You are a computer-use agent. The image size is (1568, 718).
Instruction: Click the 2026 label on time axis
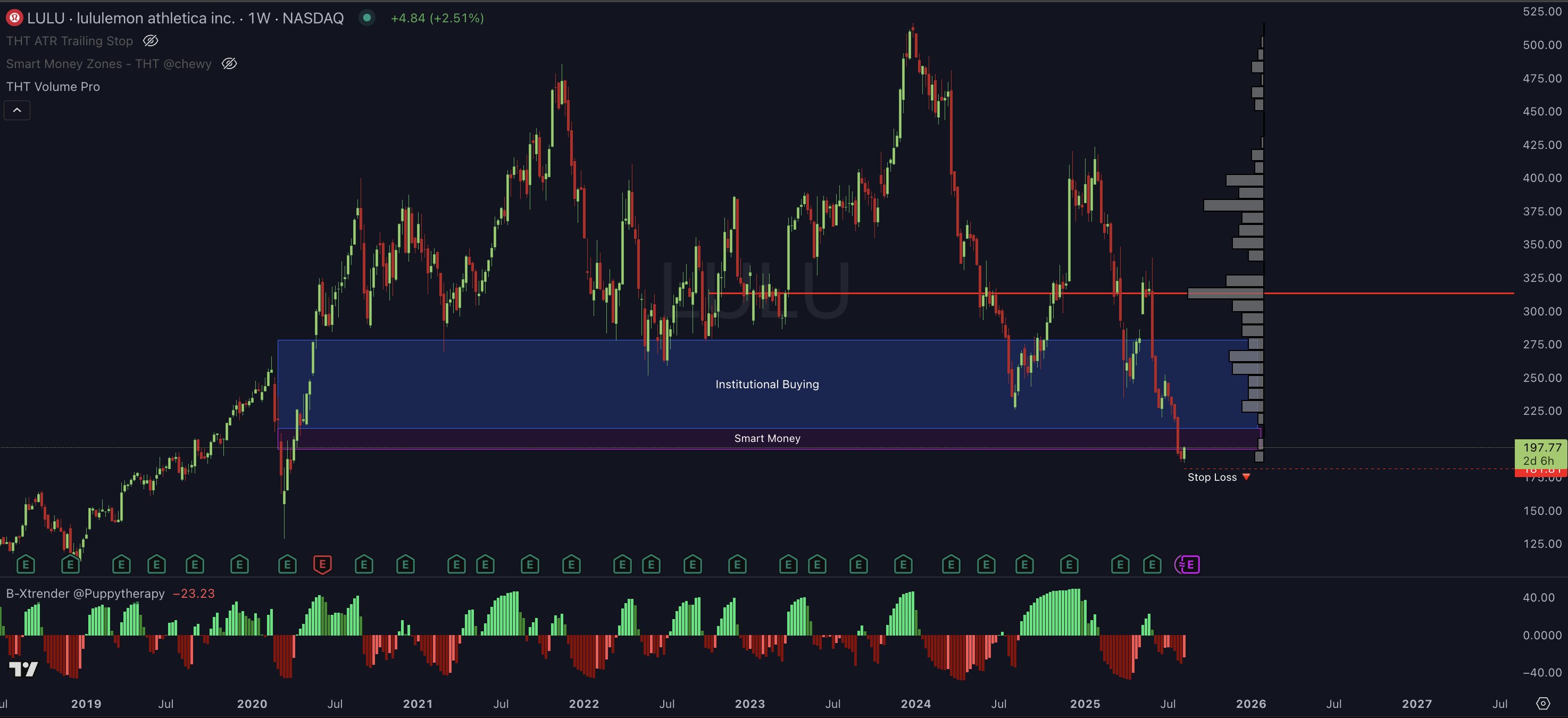(1251, 704)
